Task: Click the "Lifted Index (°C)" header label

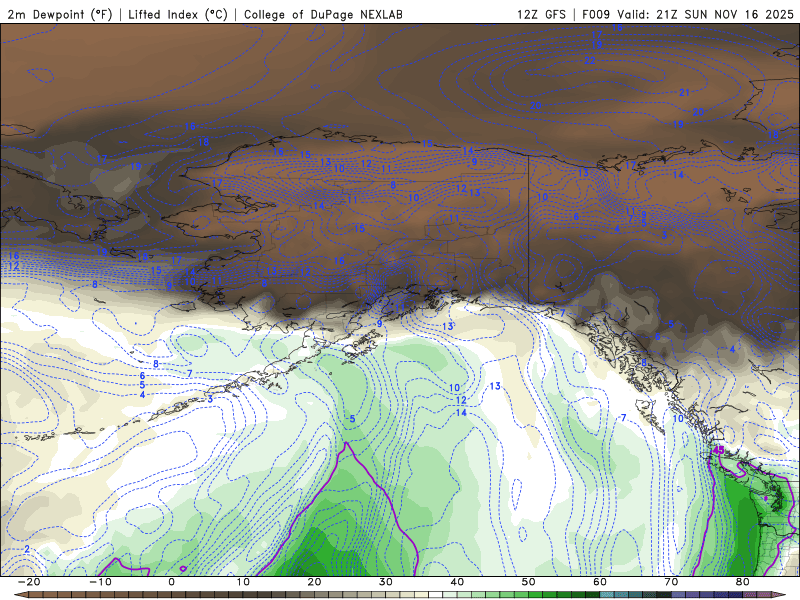Action: pyautogui.click(x=178, y=14)
